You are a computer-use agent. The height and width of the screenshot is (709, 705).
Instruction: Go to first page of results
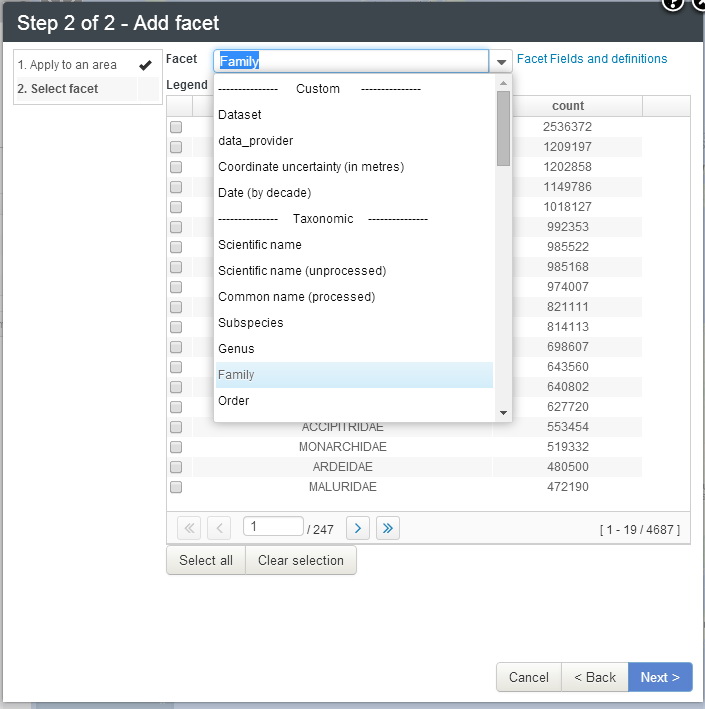[188, 529]
